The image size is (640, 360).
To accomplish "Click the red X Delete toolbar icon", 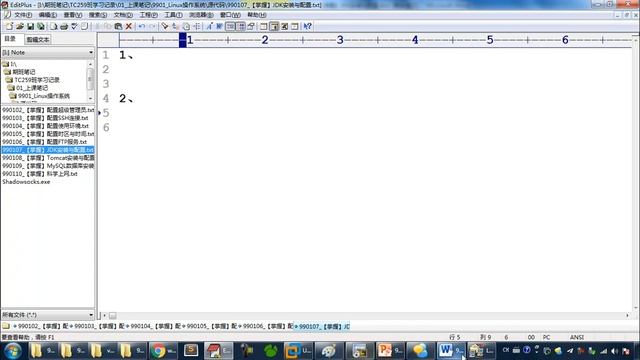I will [129, 26].
